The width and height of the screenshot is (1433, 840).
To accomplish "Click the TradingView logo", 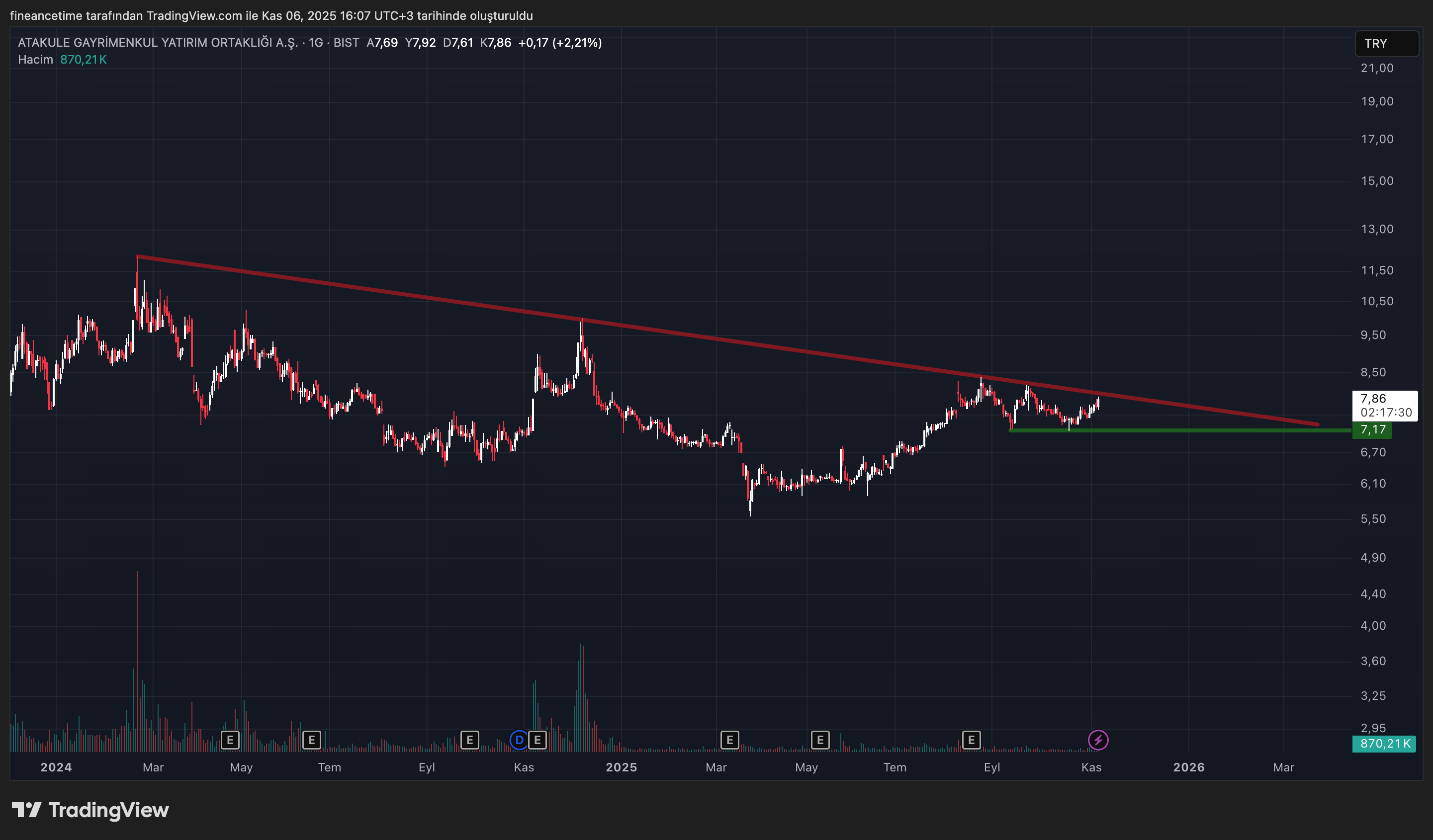I will [90, 810].
